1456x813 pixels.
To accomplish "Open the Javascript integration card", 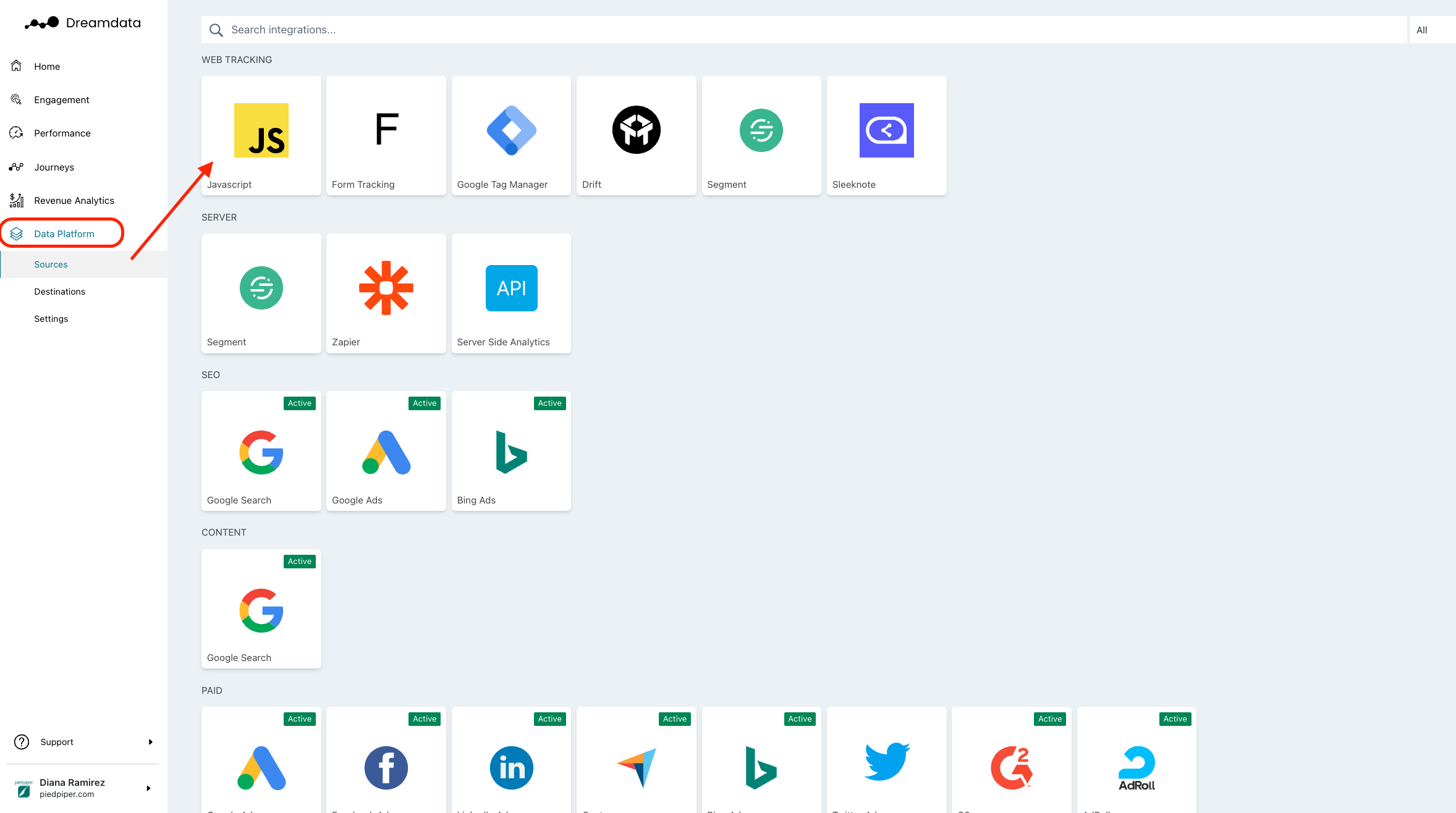I will click(x=261, y=136).
